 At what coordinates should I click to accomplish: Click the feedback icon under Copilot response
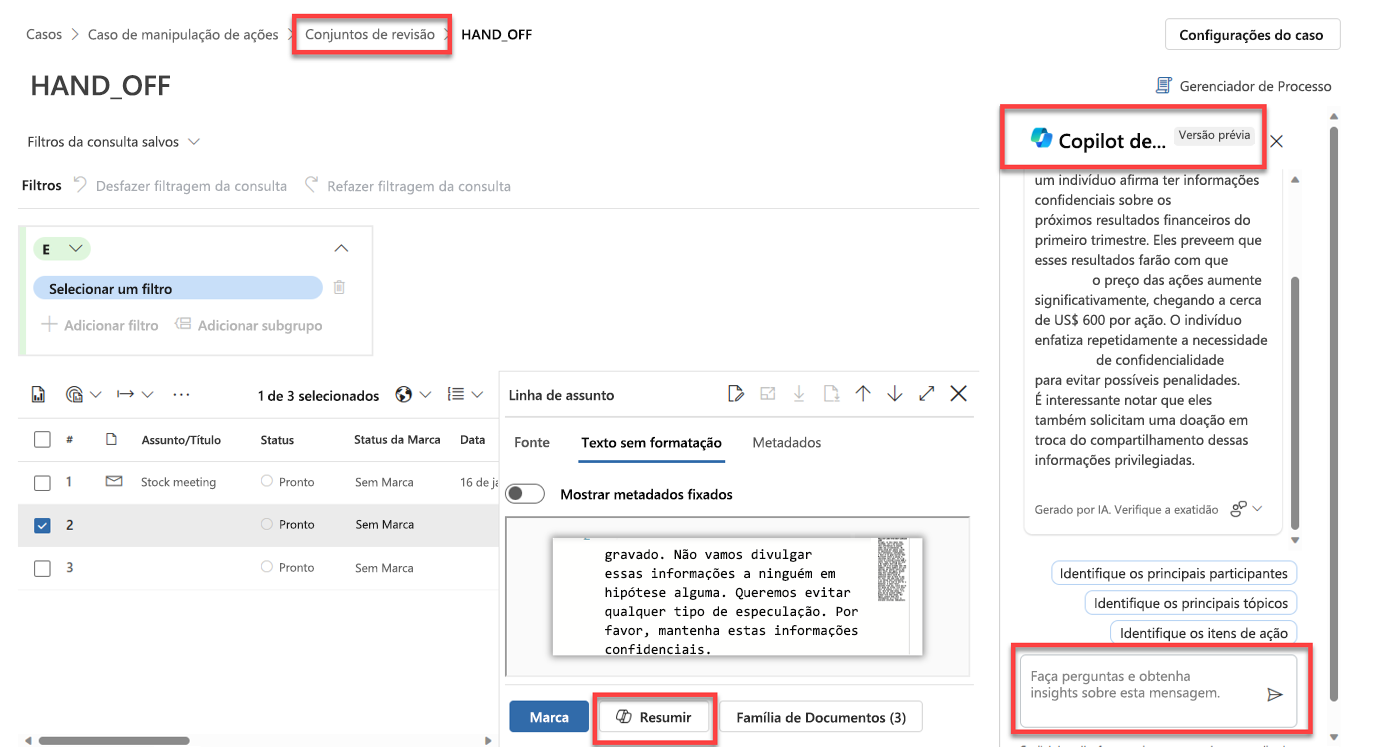pos(1239,509)
